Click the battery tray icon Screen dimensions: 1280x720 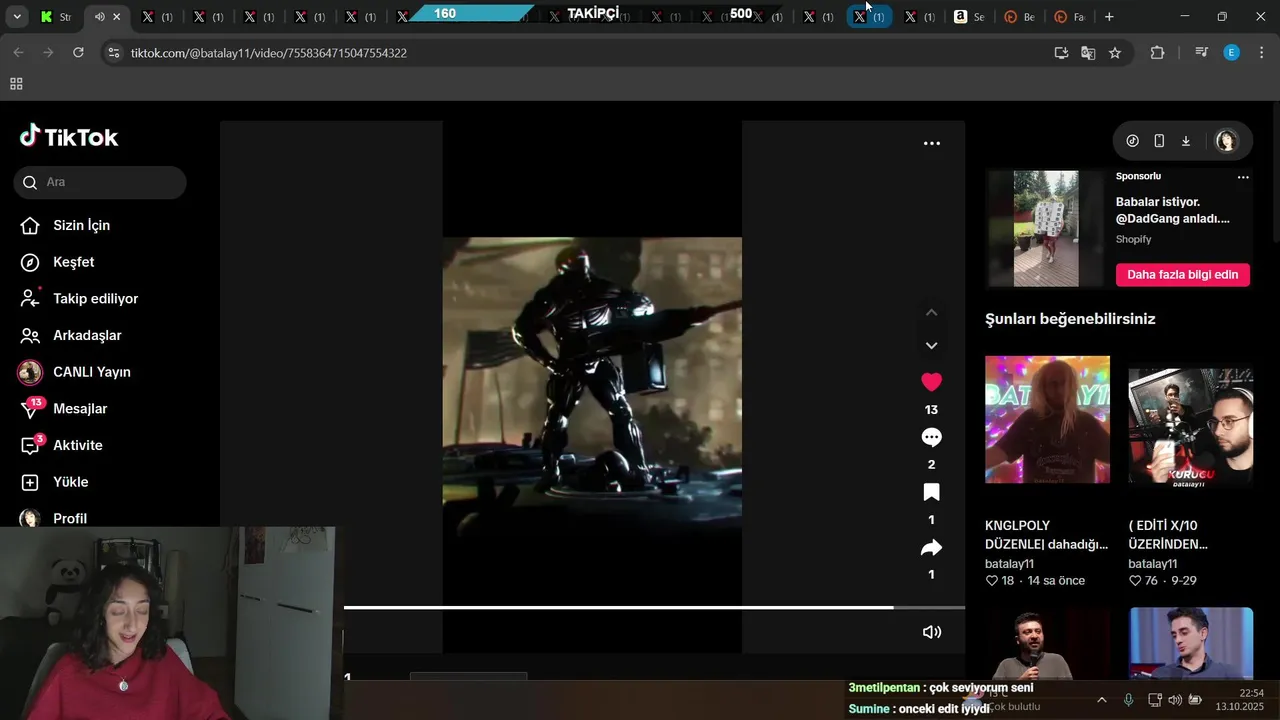[x=1195, y=700]
